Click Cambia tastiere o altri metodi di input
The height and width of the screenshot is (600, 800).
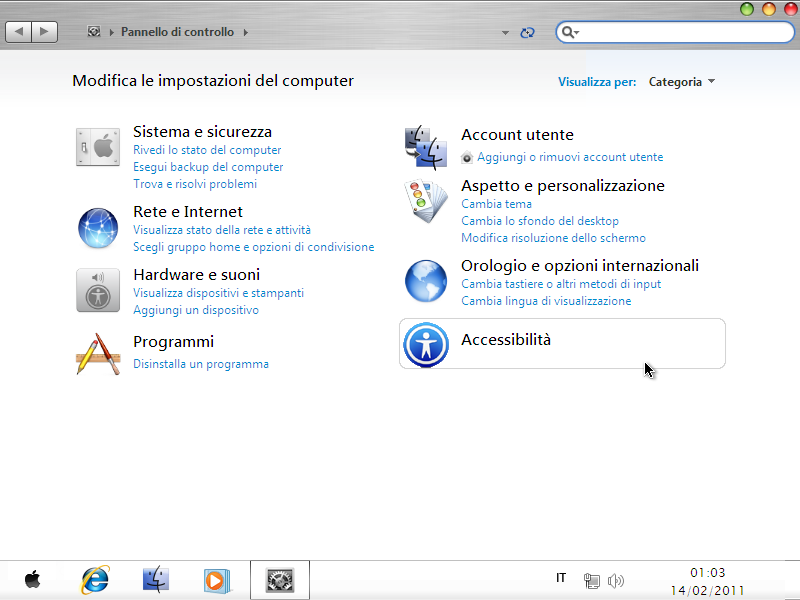click(x=561, y=284)
